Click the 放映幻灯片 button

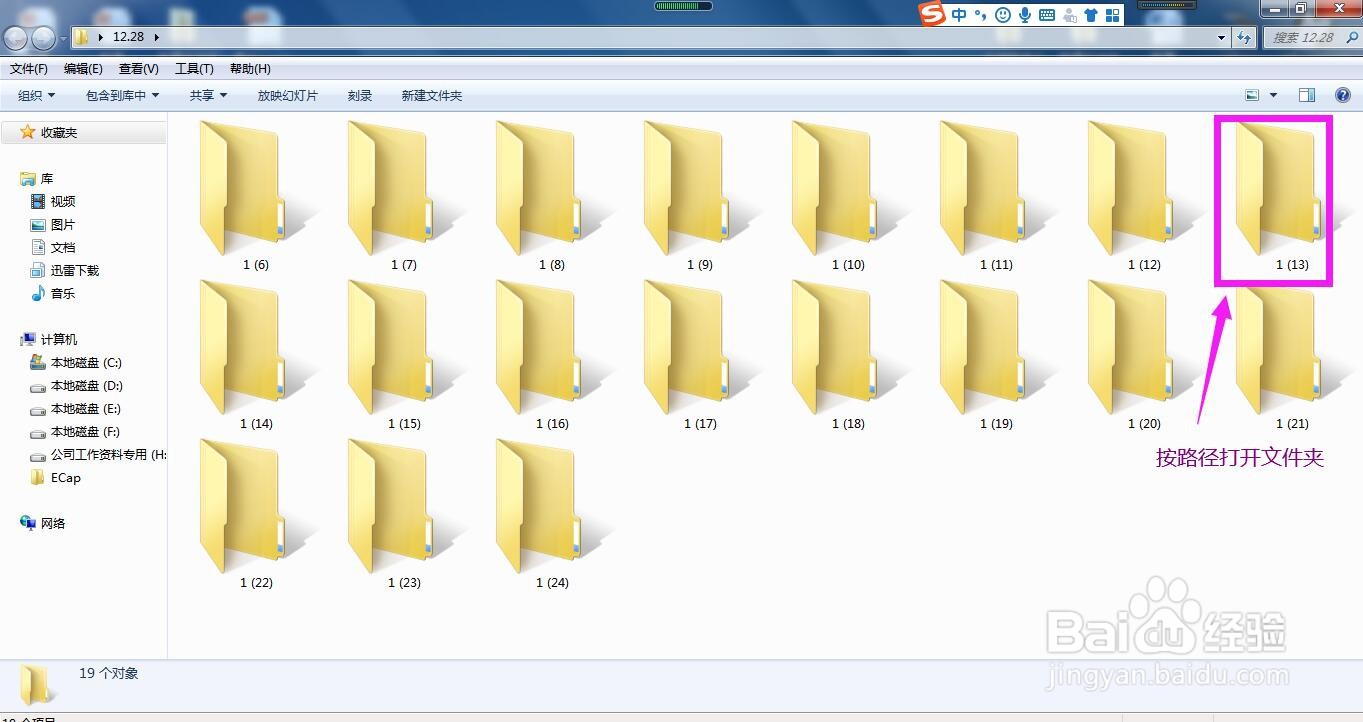click(x=287, y=96)
